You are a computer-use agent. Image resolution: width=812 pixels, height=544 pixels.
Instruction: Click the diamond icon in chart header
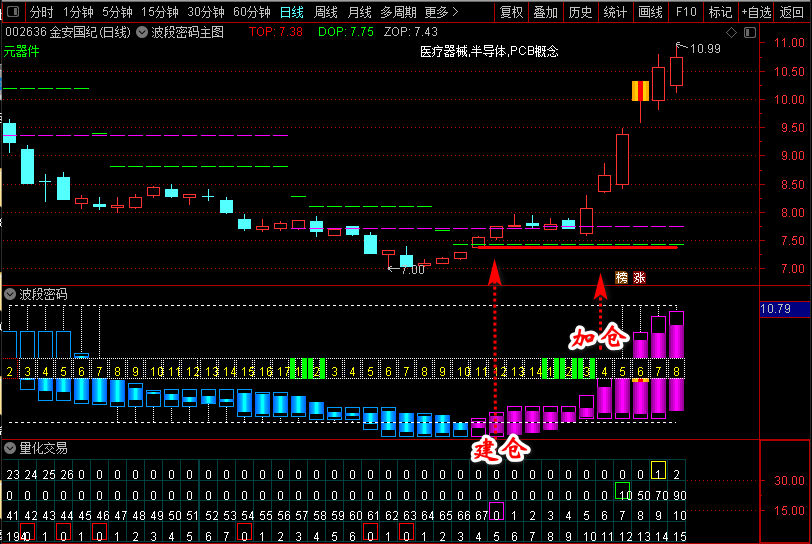coord(731,33)
